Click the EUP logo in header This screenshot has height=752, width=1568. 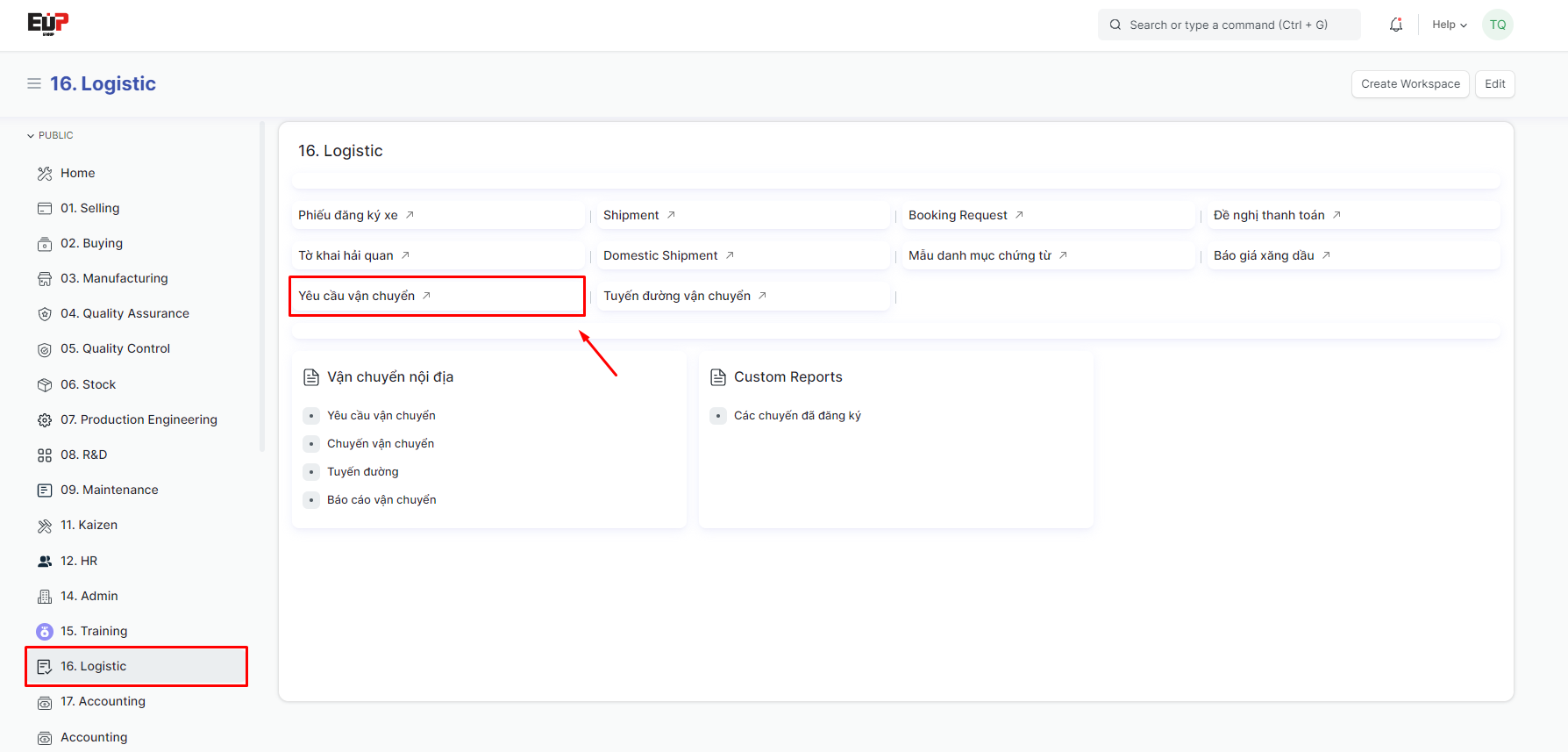[47, 24]
